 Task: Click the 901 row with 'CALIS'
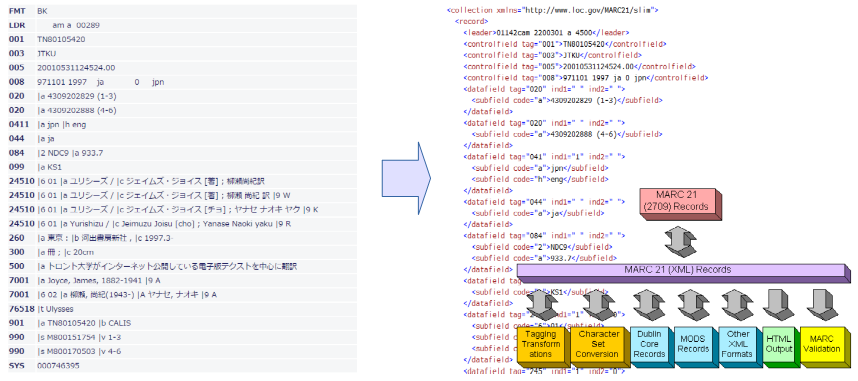(182, 323)
